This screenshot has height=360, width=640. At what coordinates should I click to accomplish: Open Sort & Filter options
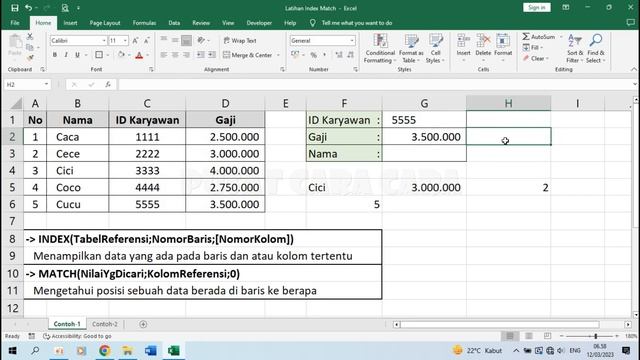tap(575, 49)
